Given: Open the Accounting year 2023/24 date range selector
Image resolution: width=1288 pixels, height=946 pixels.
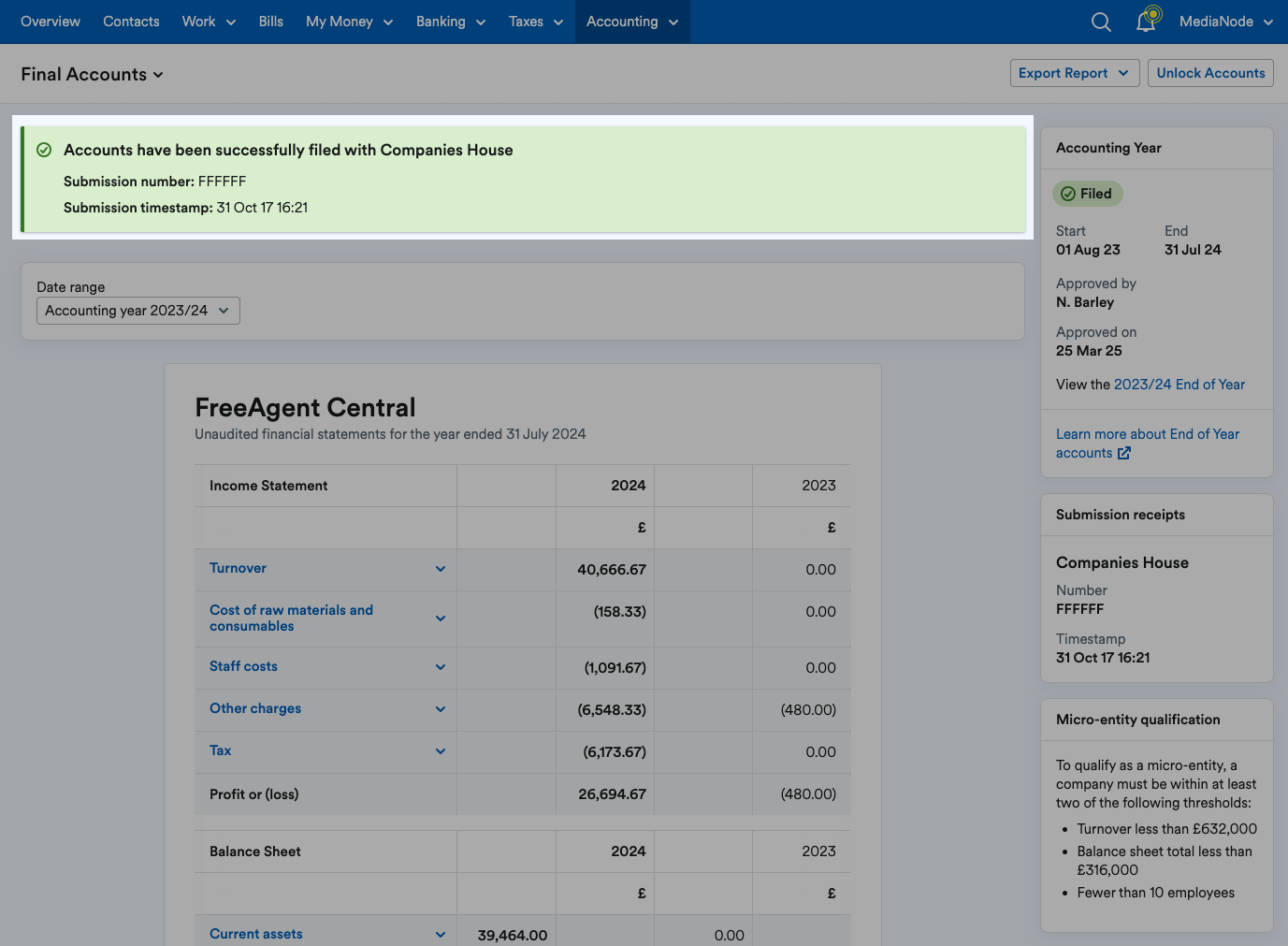Looking at the screenshot, I should click(x=138, y=311).
